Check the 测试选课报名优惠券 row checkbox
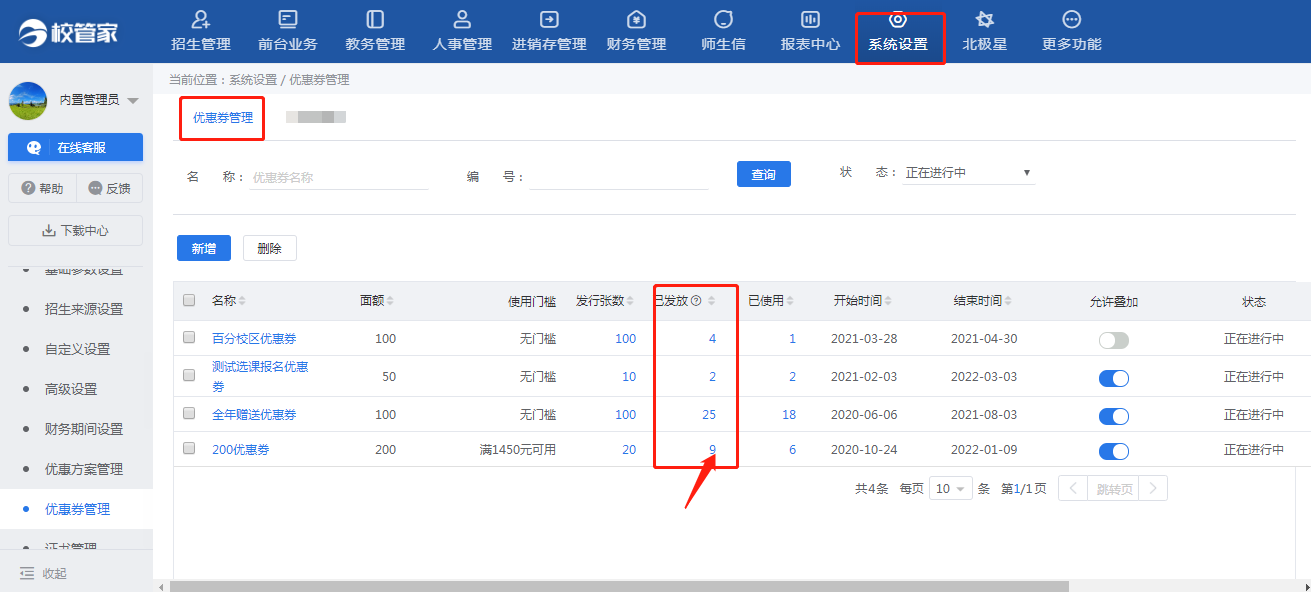 pos(189,376)
